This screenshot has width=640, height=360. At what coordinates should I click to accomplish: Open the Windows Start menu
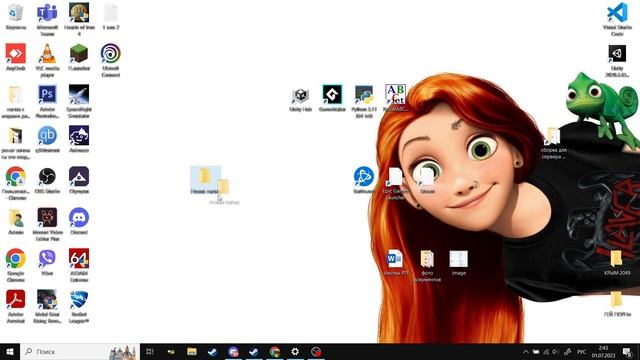[10, 351]
